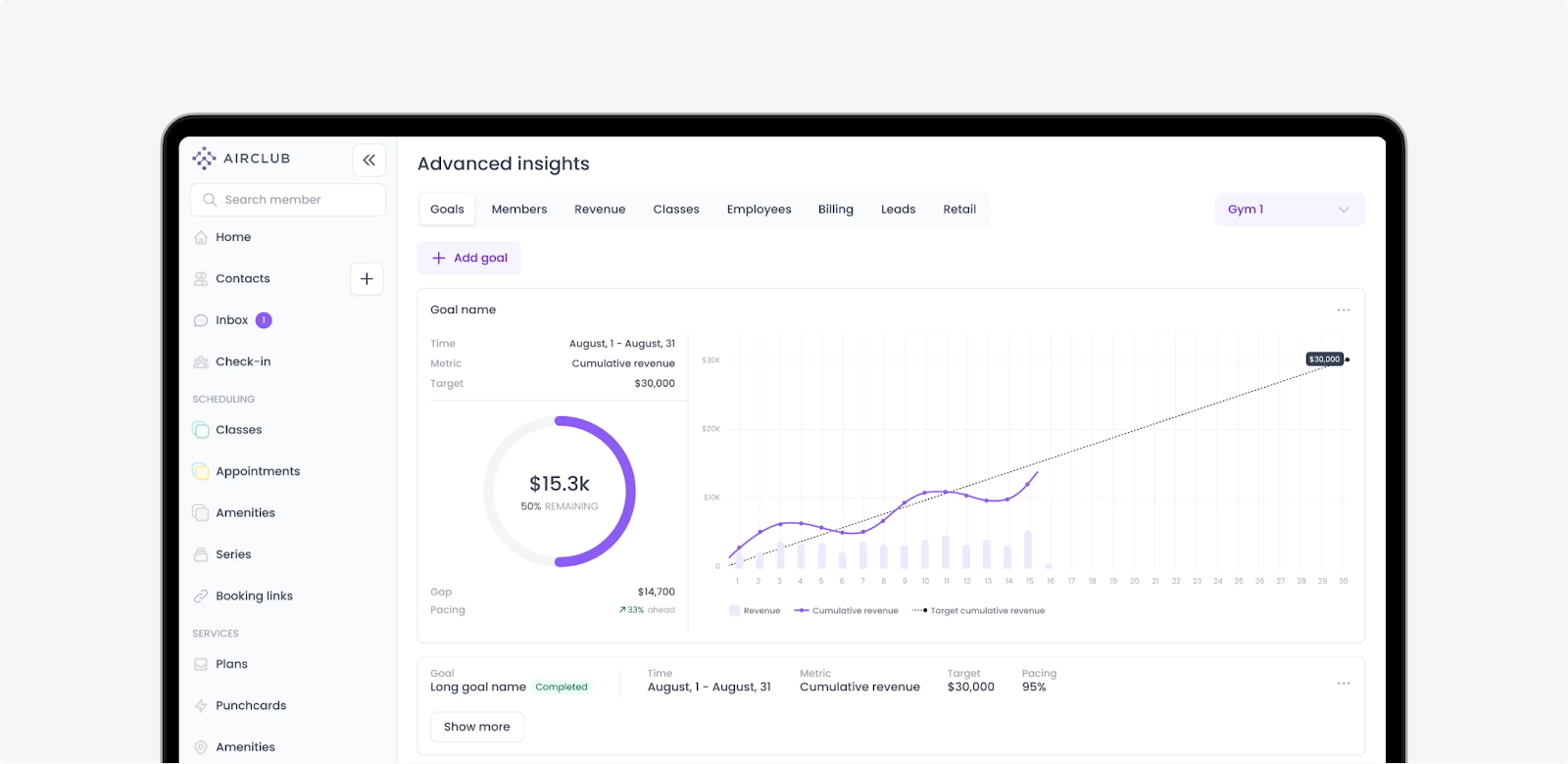1568x764 pixels.
Task: Focus the Search member field
Action: (288, 200)
